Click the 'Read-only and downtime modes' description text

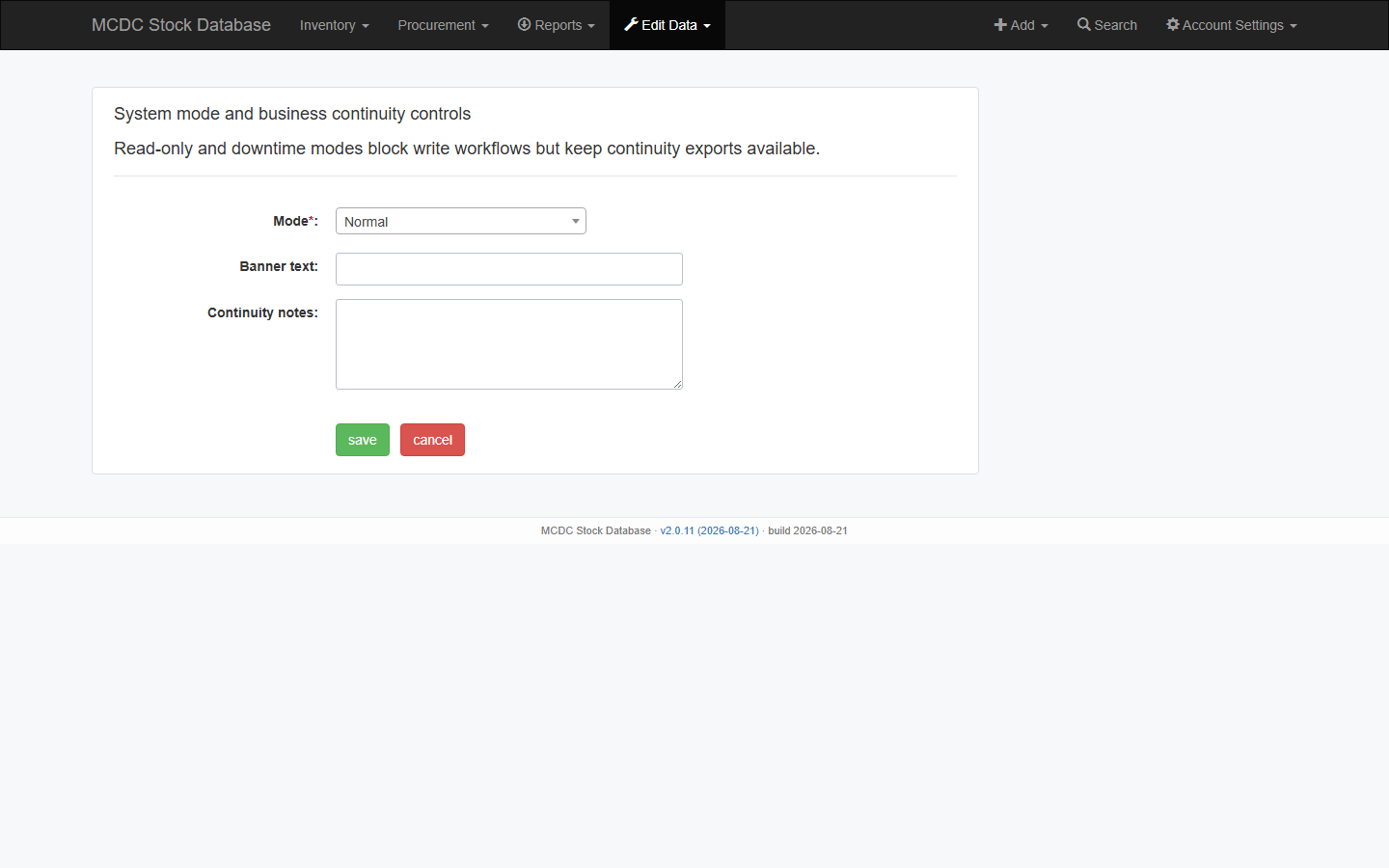[467, 149]
